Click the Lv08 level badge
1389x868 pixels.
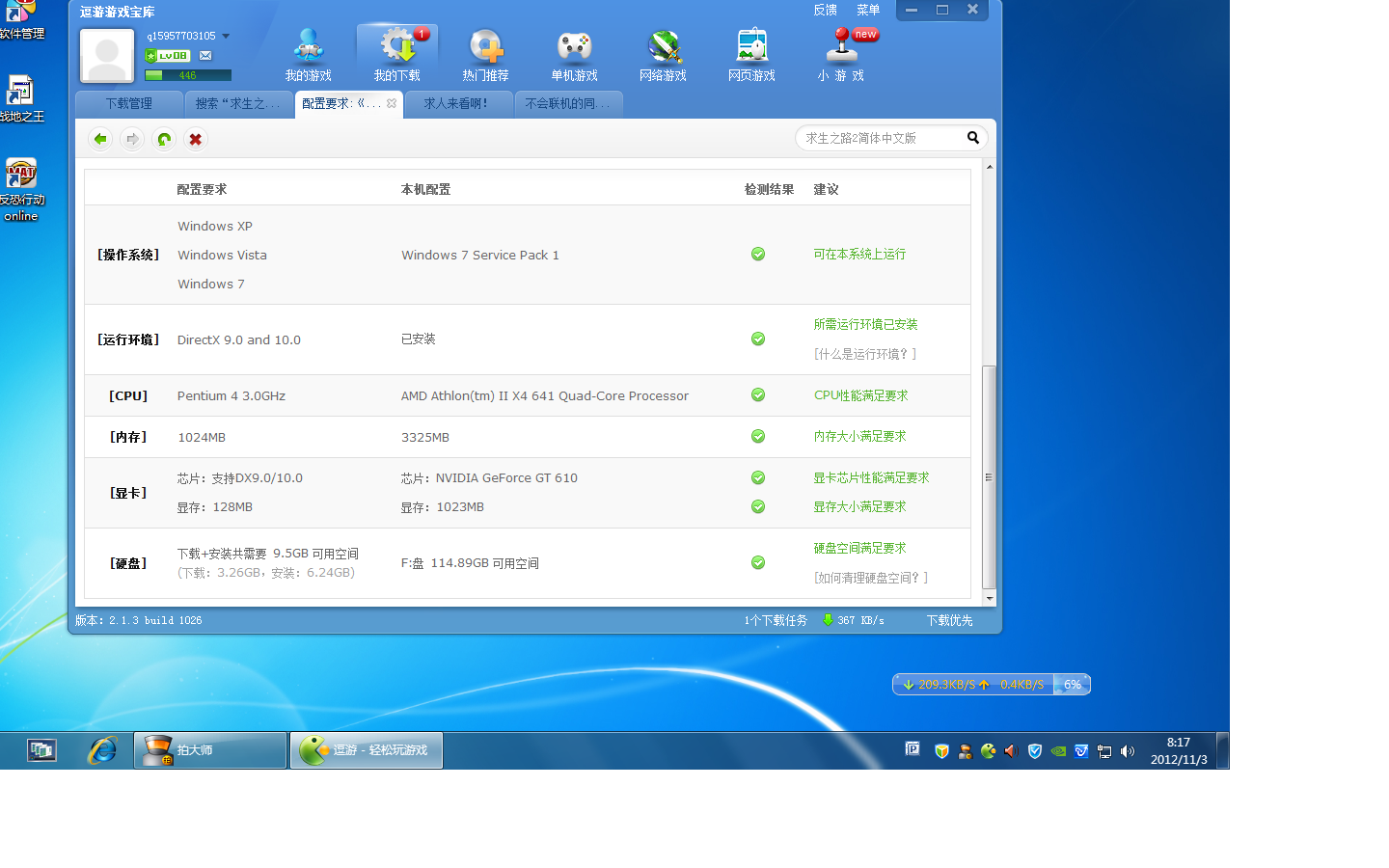[168, 56]
